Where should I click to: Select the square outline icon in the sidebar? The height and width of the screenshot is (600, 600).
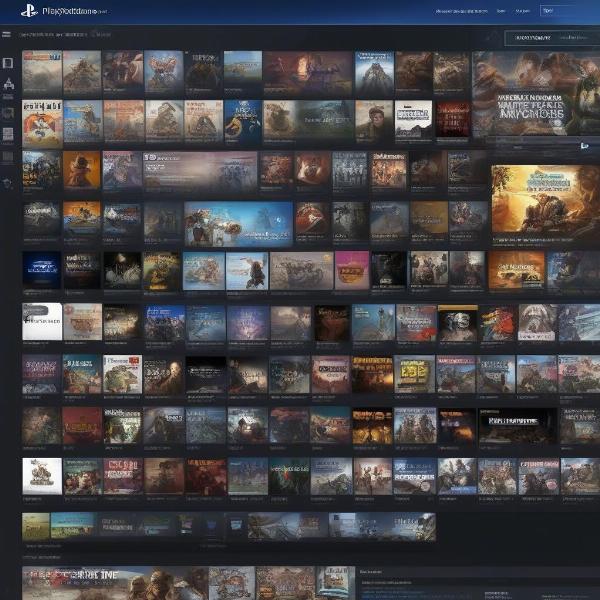coord(8,63)
